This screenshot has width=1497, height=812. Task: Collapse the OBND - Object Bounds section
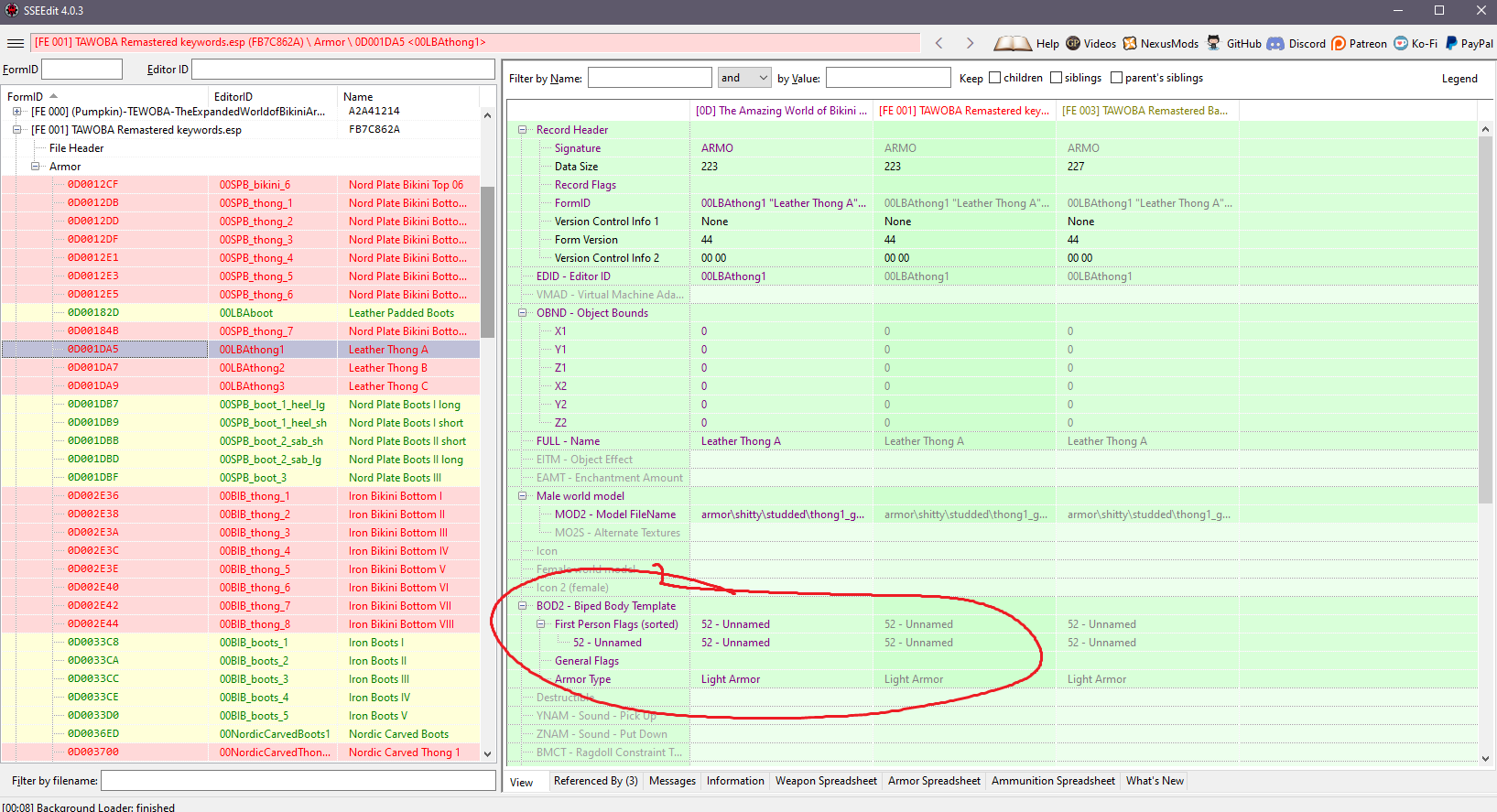[523, 313]
